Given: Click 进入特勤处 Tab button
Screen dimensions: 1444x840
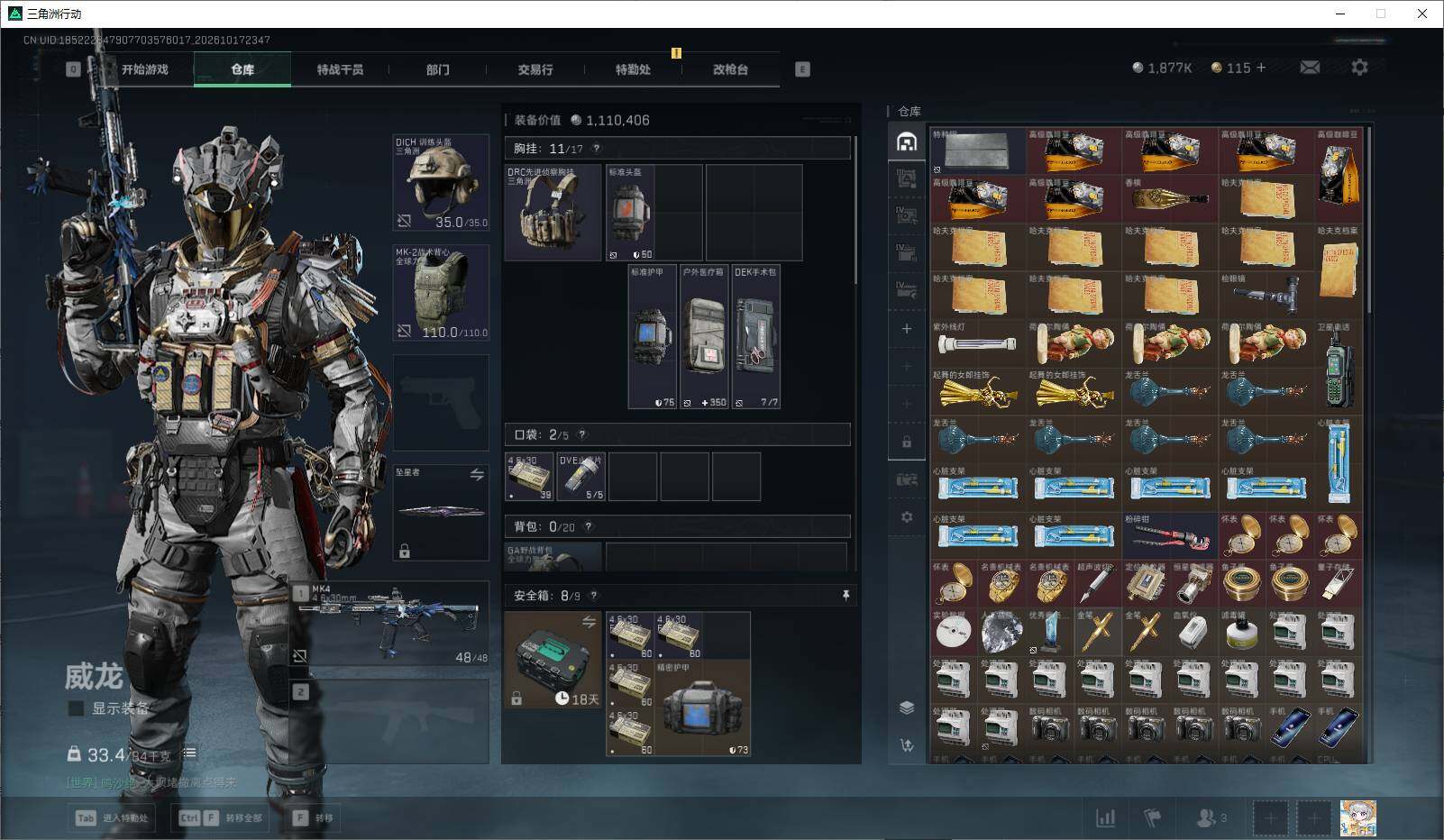Looking at the screenshot, I should coord(112,817).
